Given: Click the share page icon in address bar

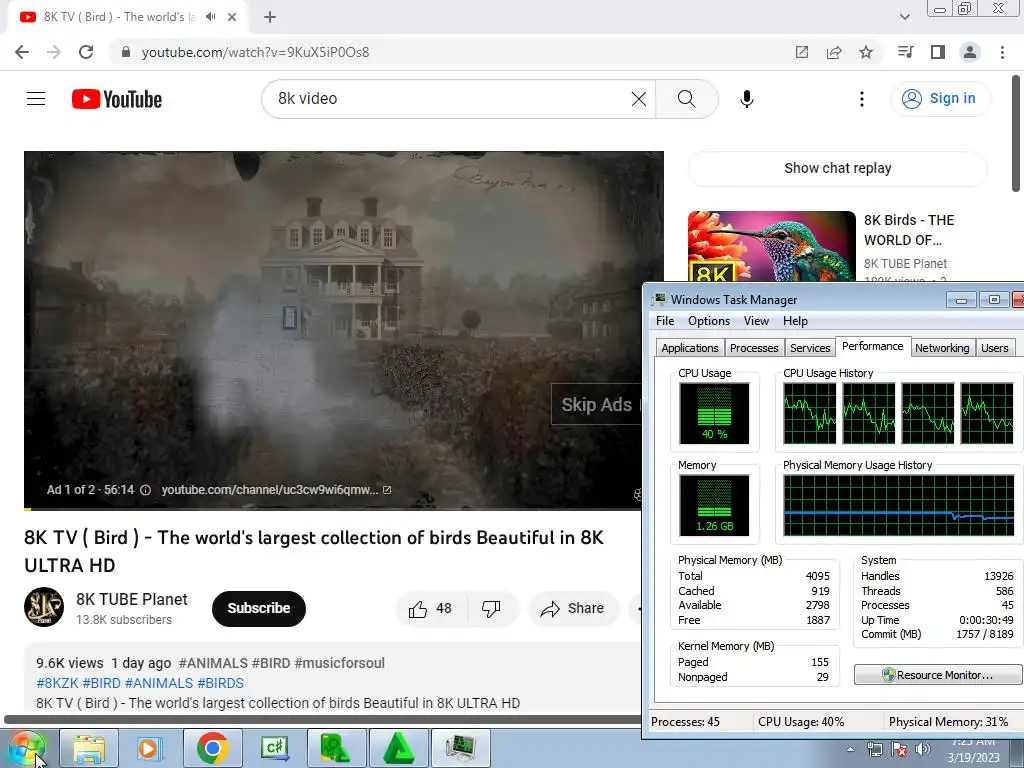Looking at the screenshot, I should click(834, 52).
